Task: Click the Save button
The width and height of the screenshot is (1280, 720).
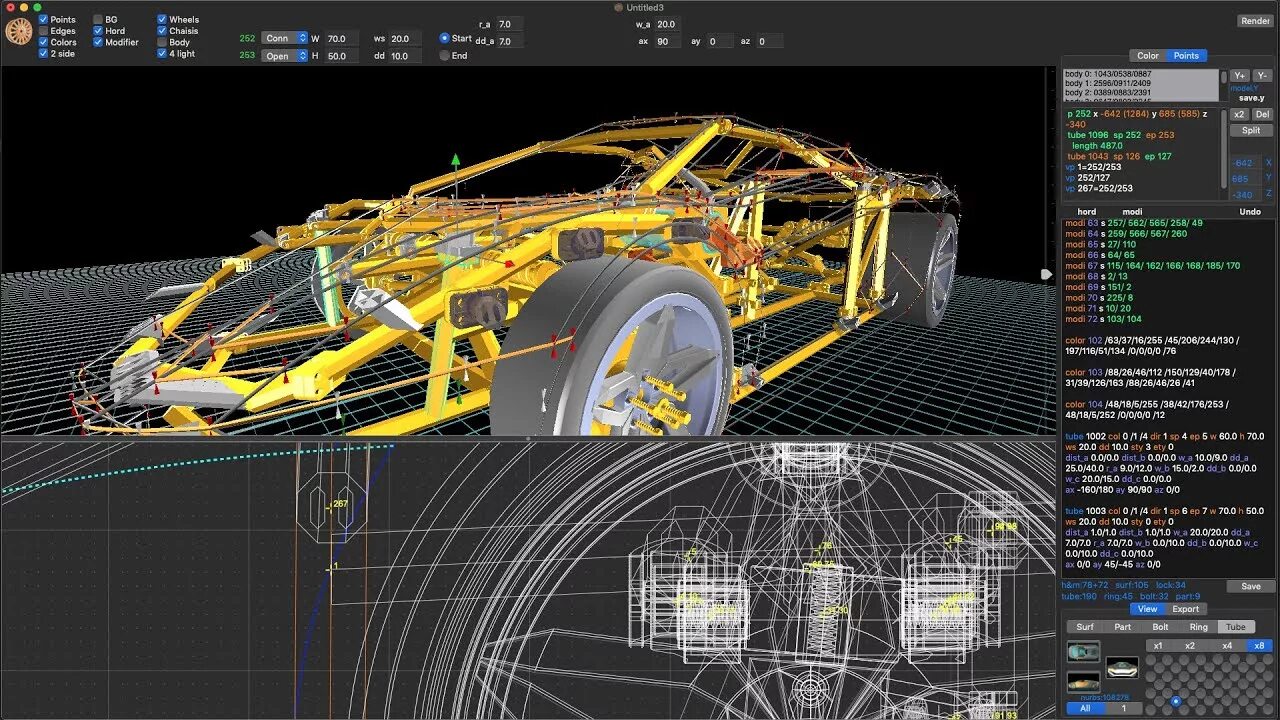Action: (x=1251, y=587)
